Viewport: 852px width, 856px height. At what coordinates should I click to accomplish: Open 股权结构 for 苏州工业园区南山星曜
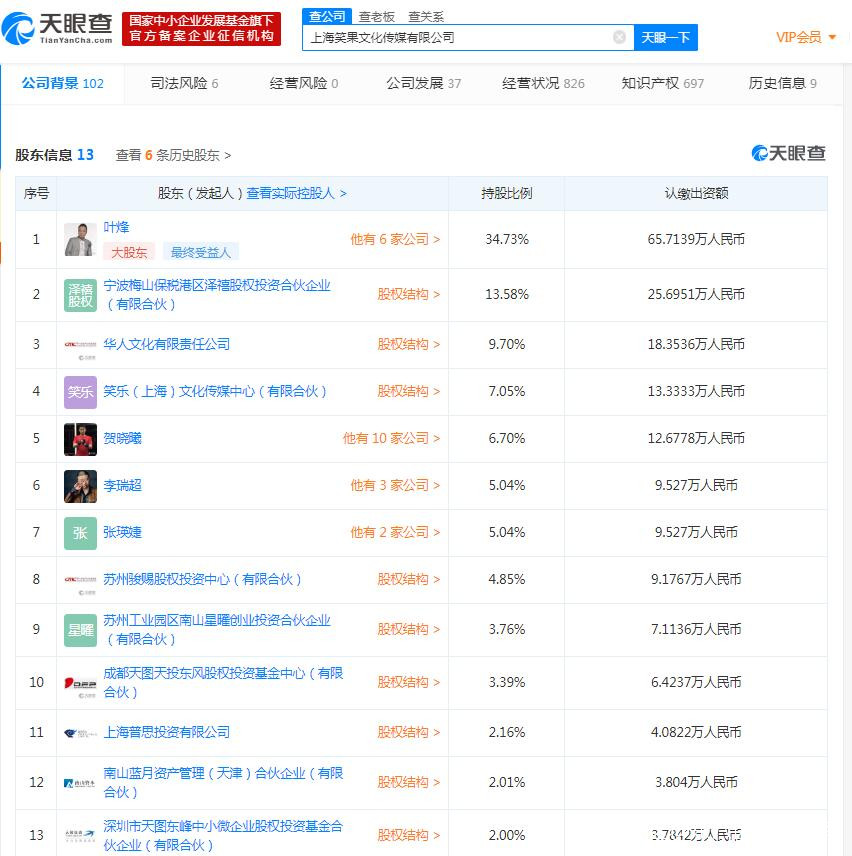(408, 629)
